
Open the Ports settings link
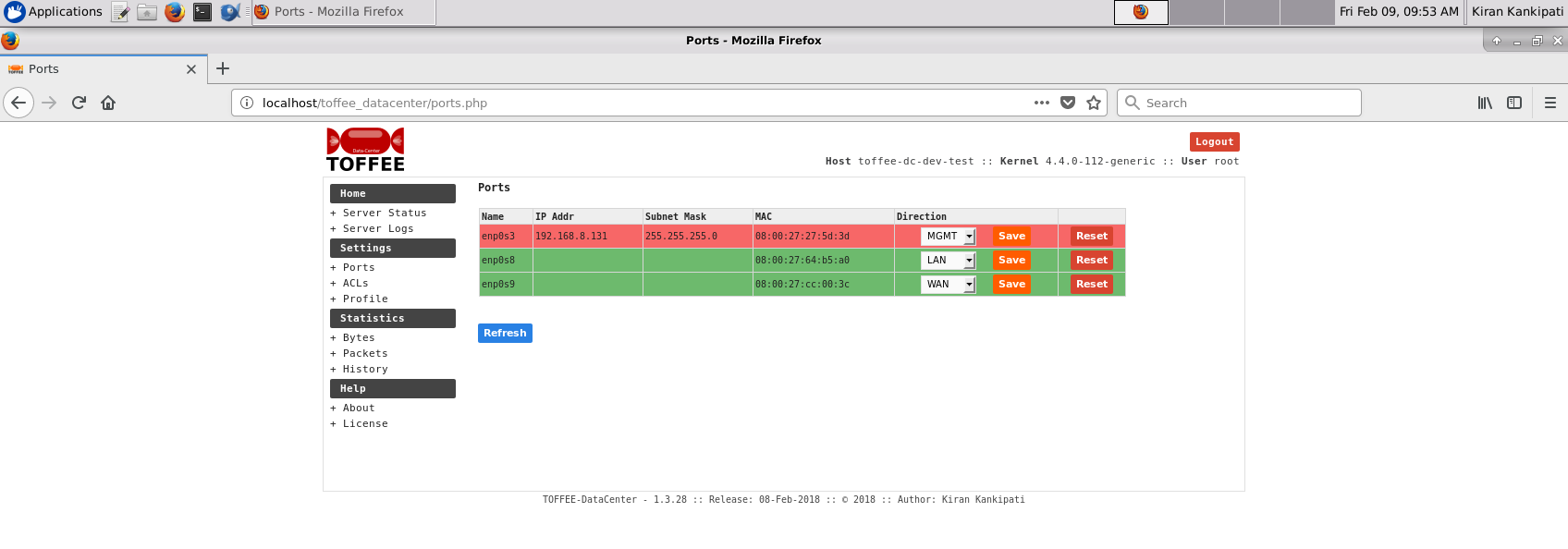(359, 267)
